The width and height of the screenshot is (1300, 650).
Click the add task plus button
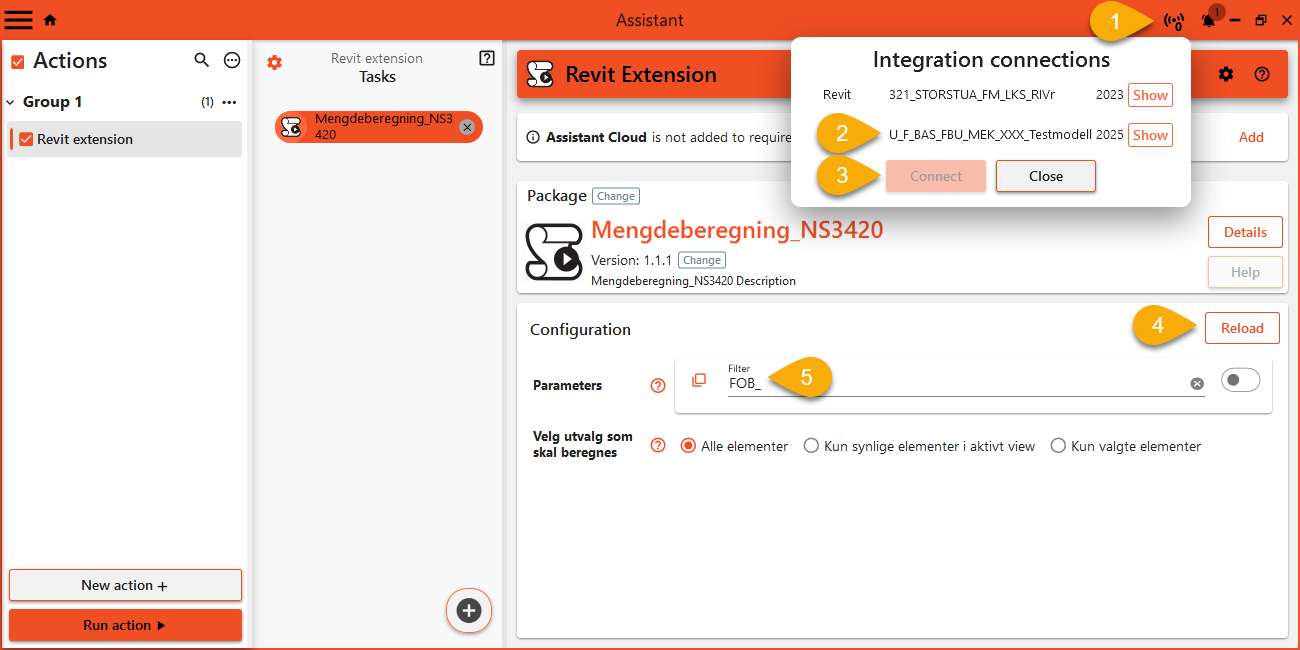coord(469,610)
